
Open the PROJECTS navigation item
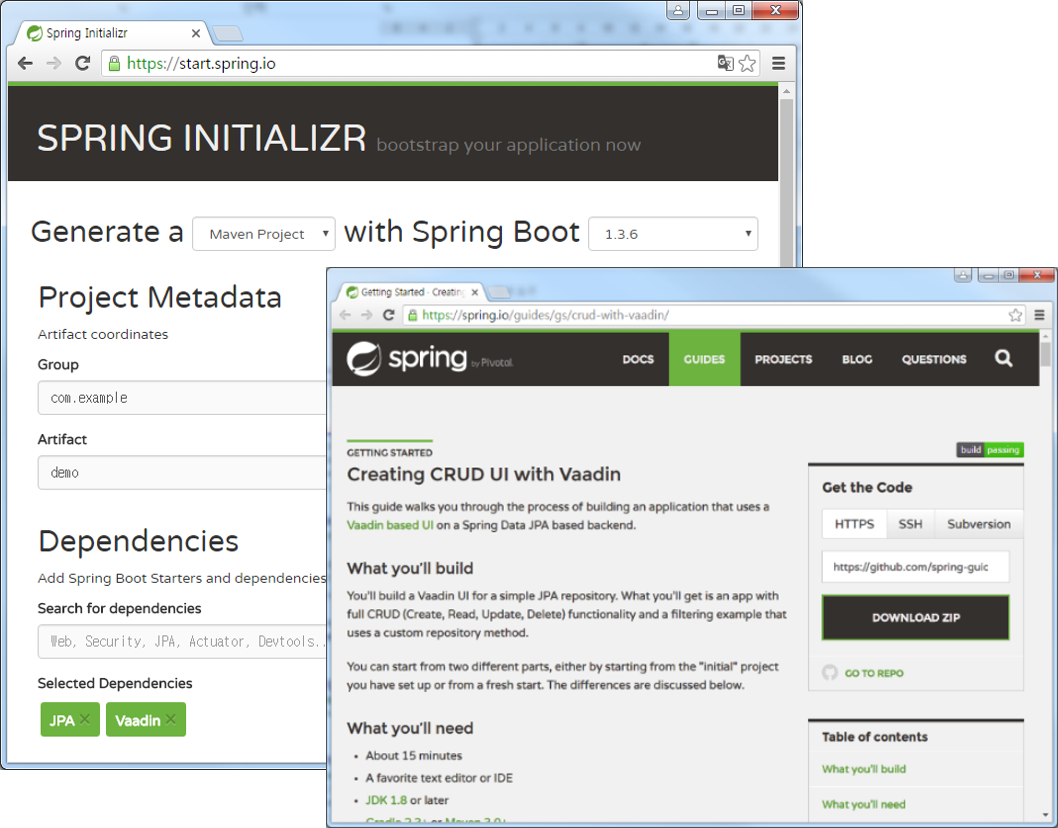click(x=783, y=359)
